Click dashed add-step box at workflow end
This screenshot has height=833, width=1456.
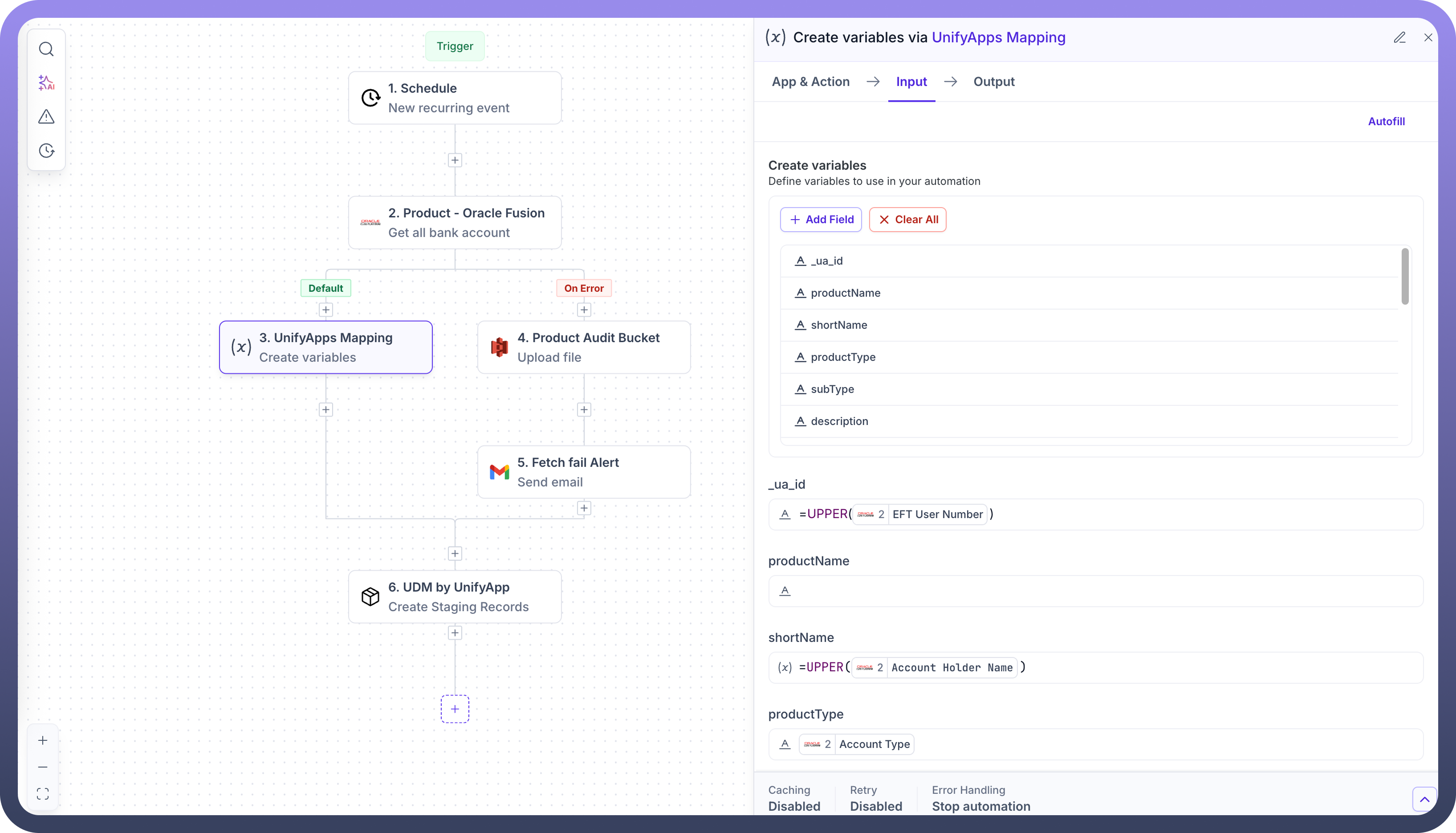[455, 709]
